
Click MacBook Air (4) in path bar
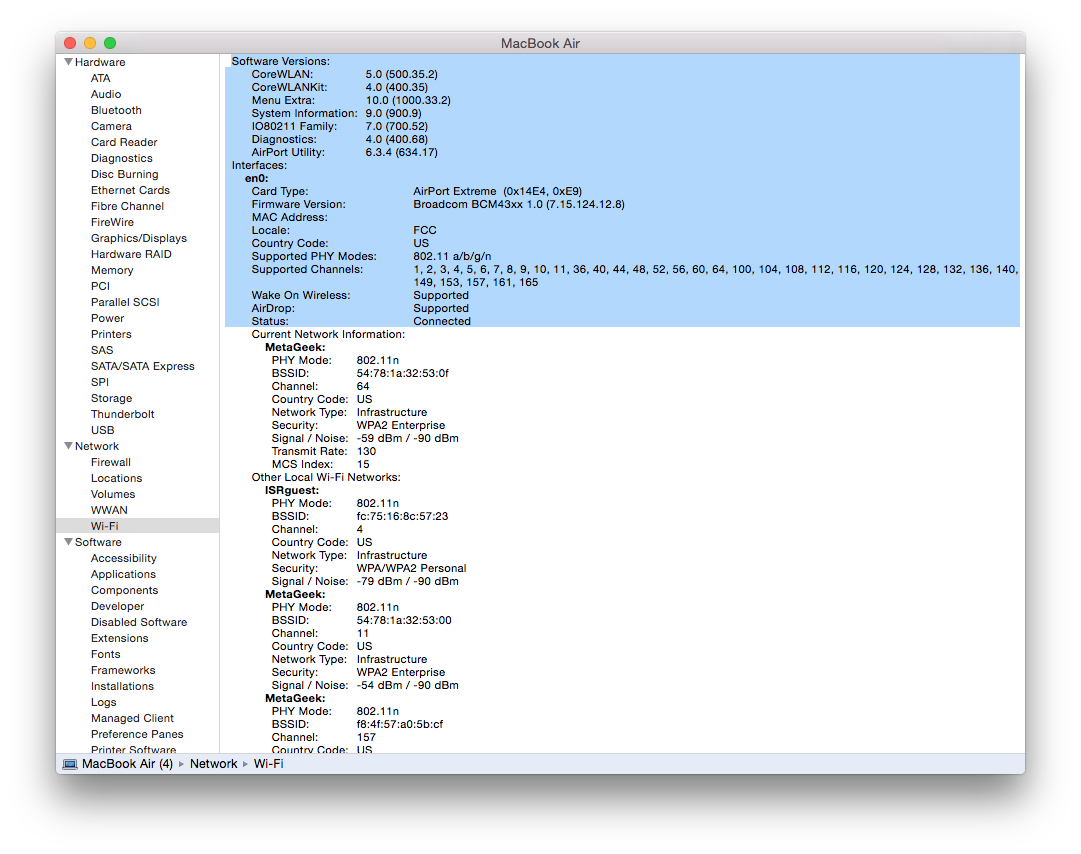(128, 764)
